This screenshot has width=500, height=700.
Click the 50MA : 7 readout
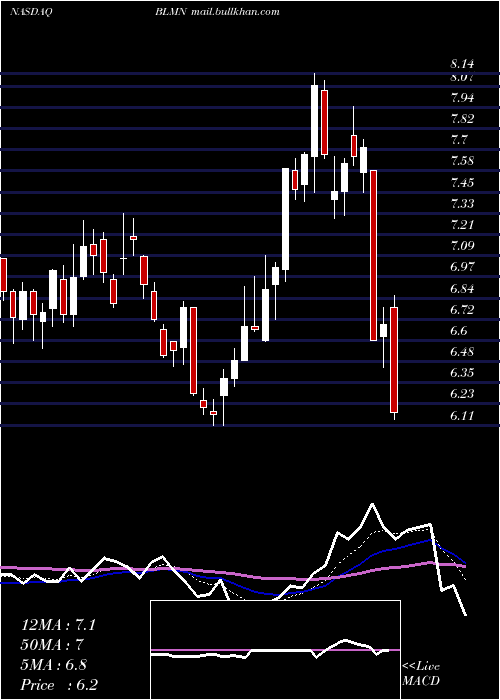tap(53, 645)
